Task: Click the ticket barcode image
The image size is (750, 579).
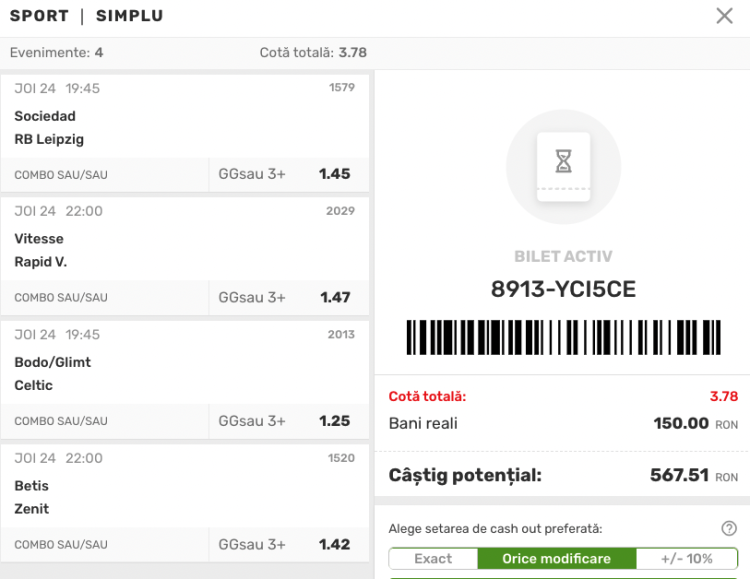Action: pos(563,337)
